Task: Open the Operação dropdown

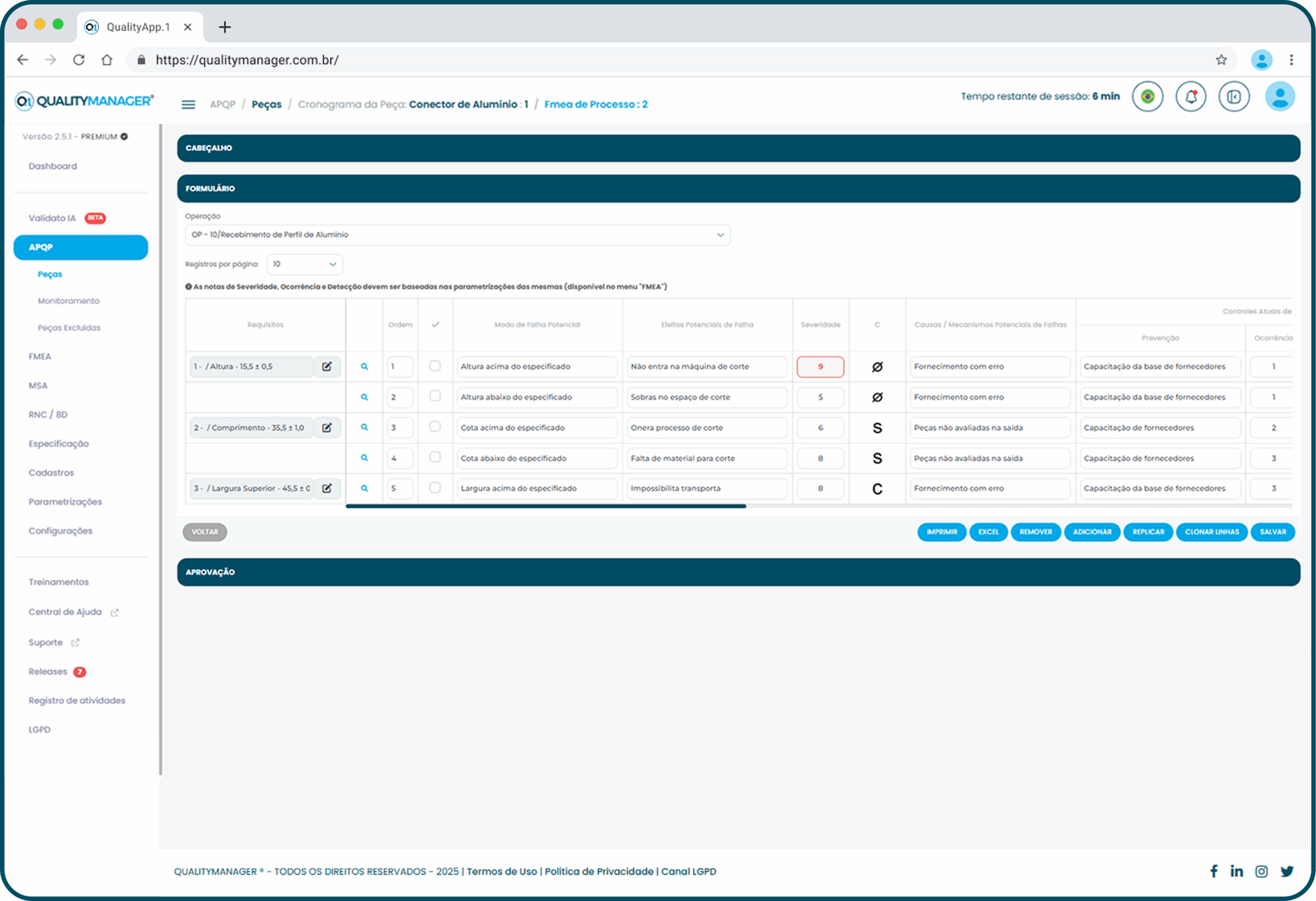Action: (x=457, y=235)
